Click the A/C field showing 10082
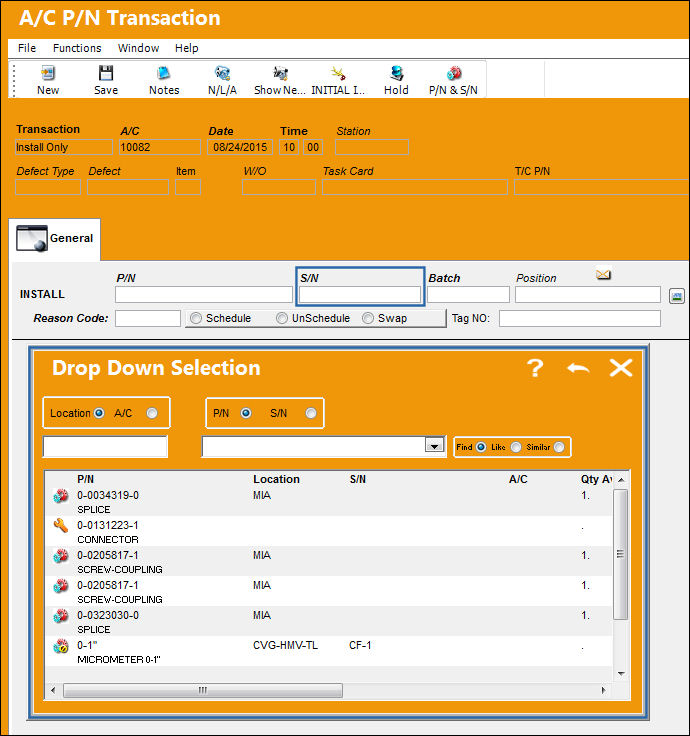The image size is (690, 736). coord(160,147)
